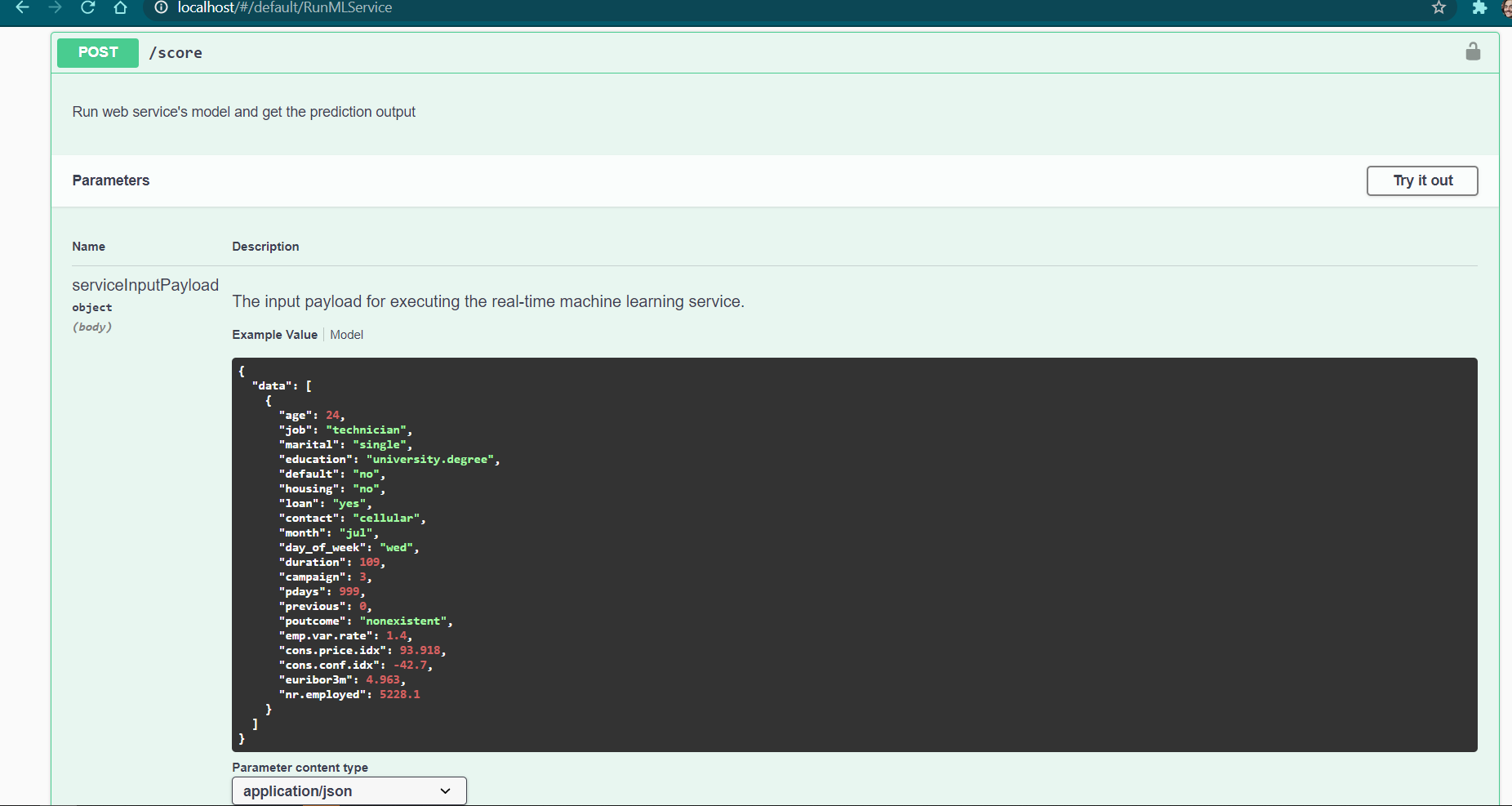Click the Try it out button
This screenshot has height=806, width=1512.
[1422, 180]
